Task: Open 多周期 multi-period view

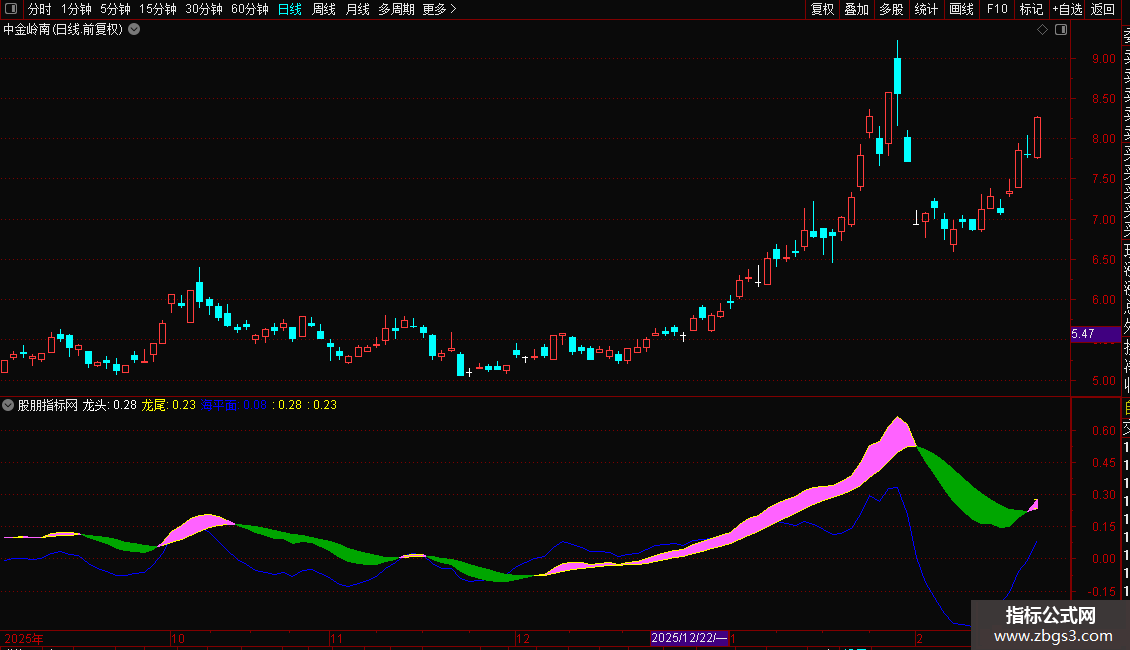Action: coord(396,9)
